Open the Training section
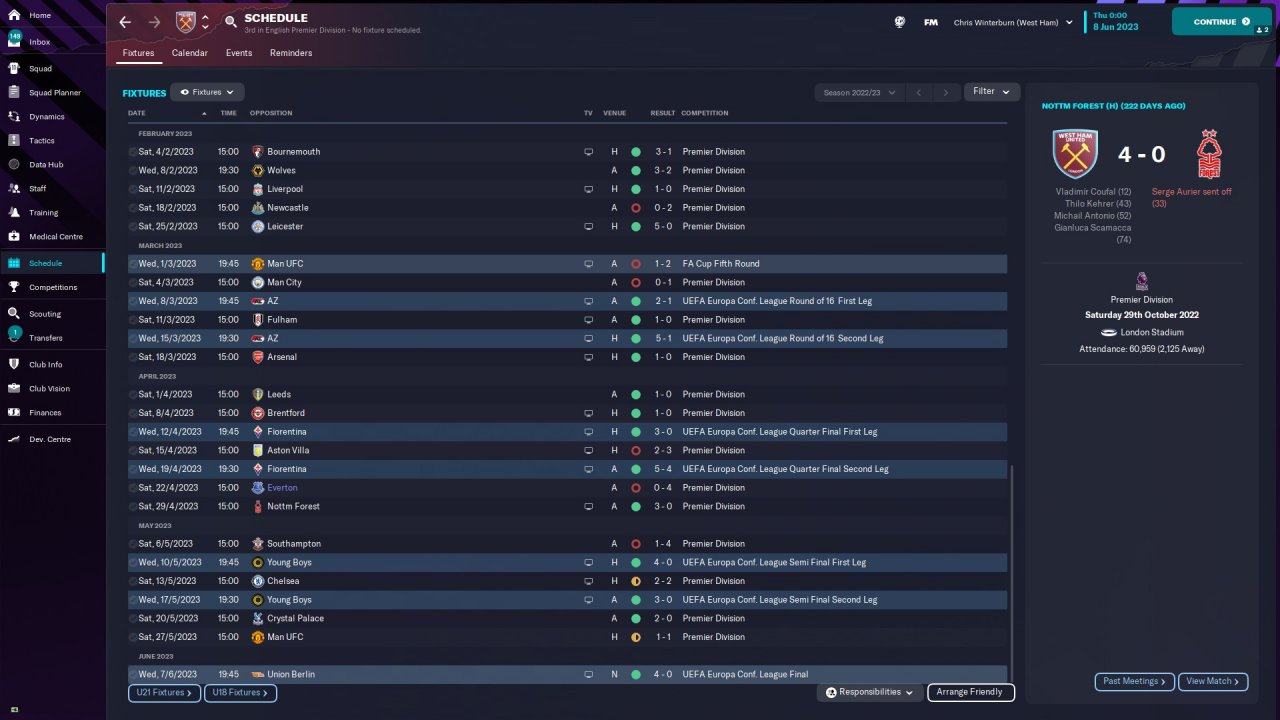Image resolution: width=1280 pixels, height=720 pixels. pos(43,213)
